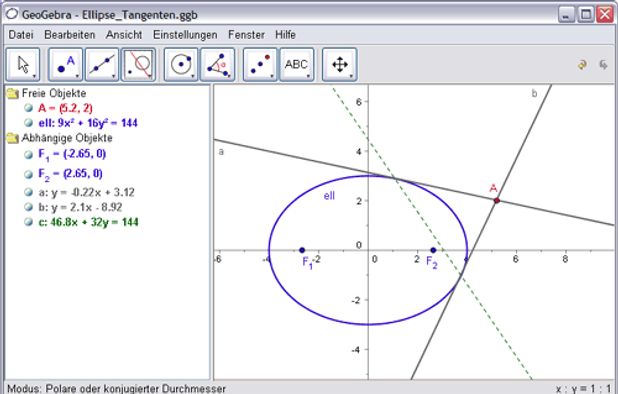This screenshot has height=394, width=618.
Task: Click the GeoGebra title bar icon
Action: (12, 14)
